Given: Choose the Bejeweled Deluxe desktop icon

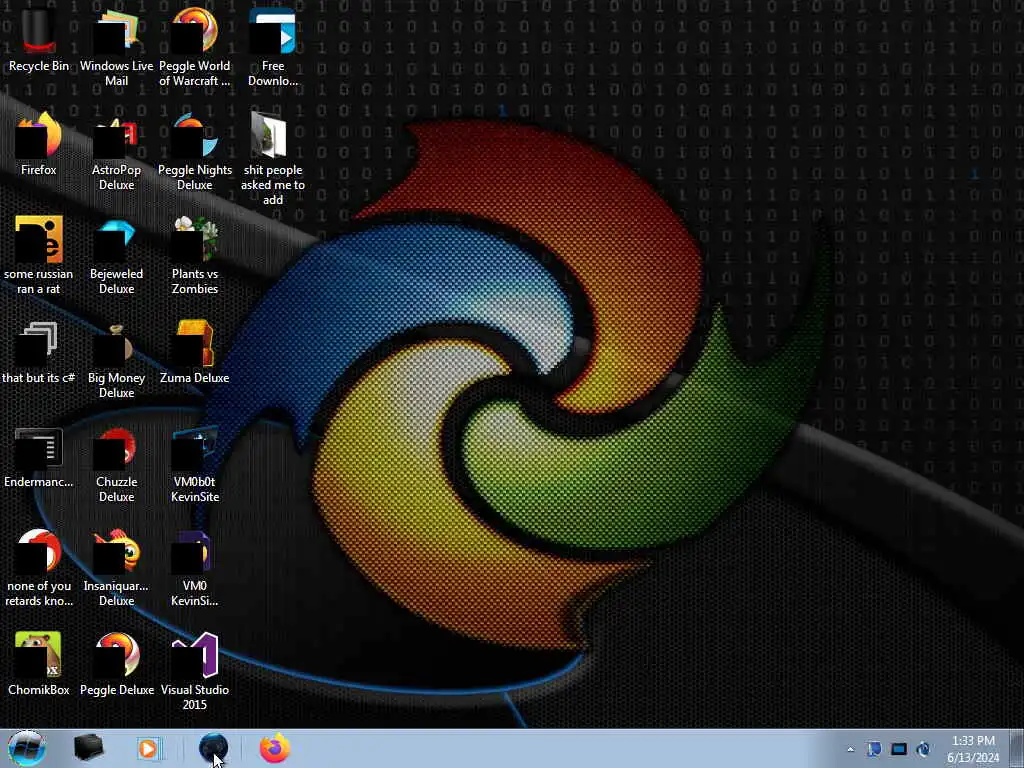Looking at the screenshot, I should [116, 255].
